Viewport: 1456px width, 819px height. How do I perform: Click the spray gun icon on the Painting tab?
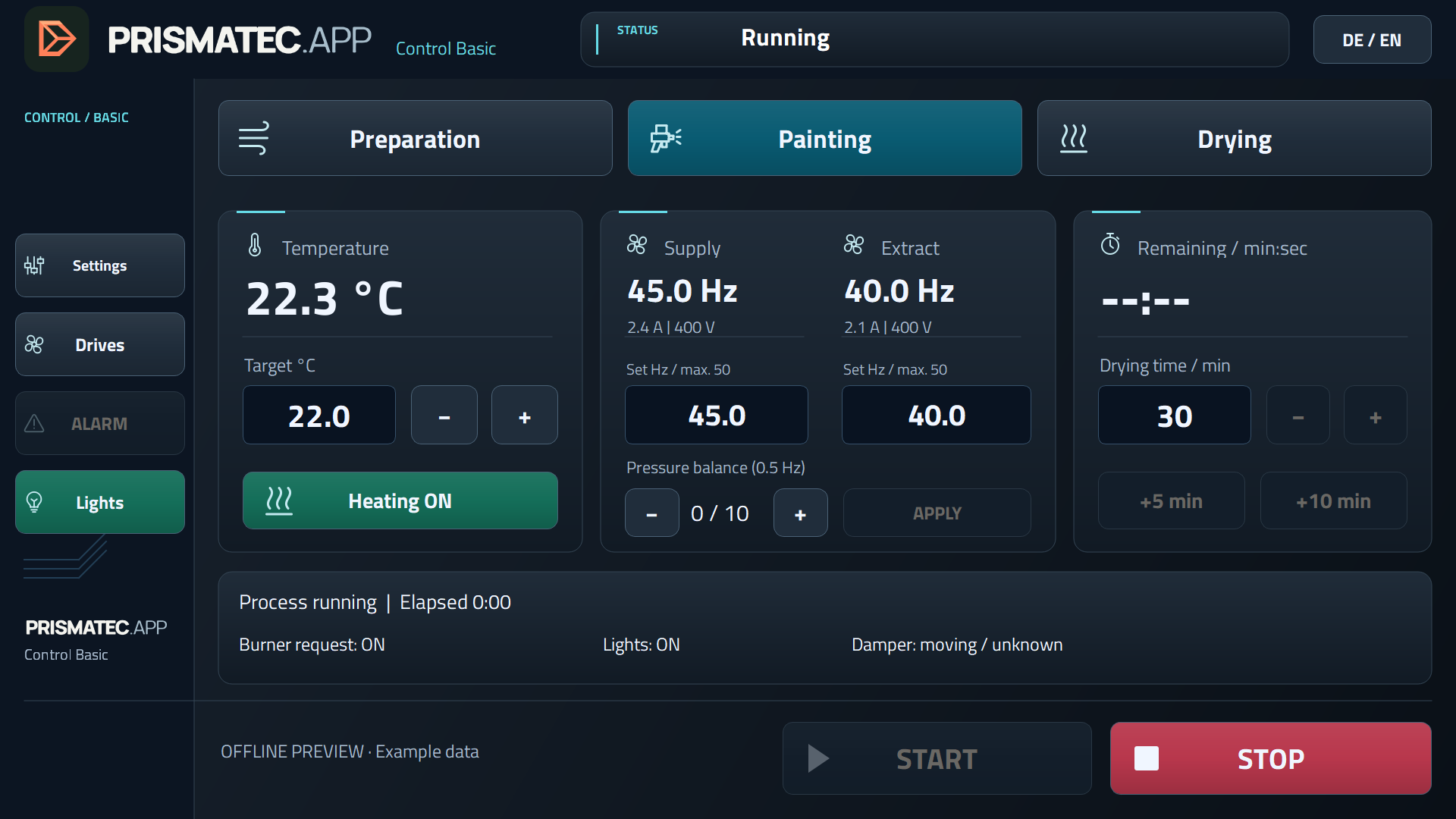[x=666, y=138]
